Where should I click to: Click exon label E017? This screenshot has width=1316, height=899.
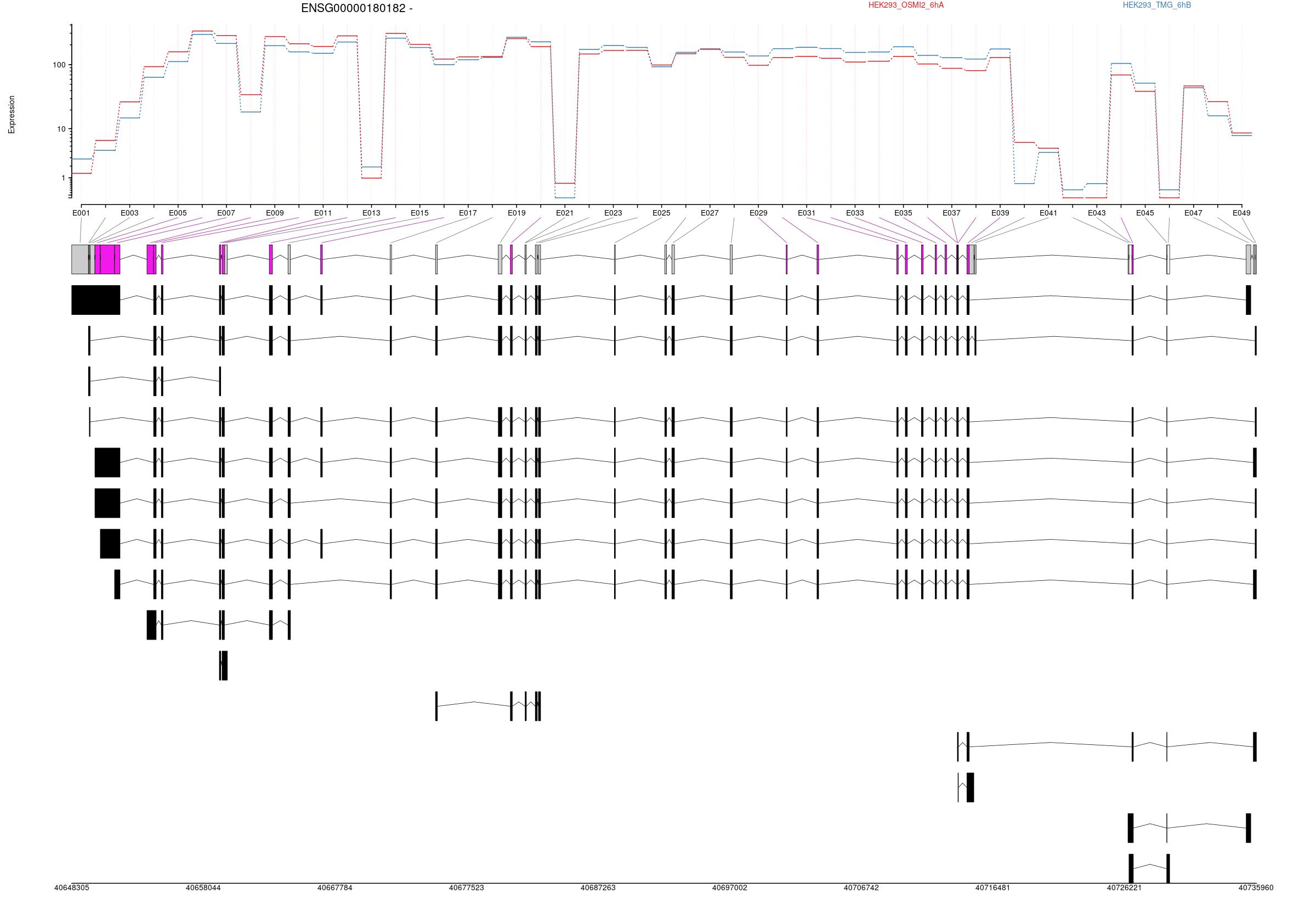click(468, 213)
